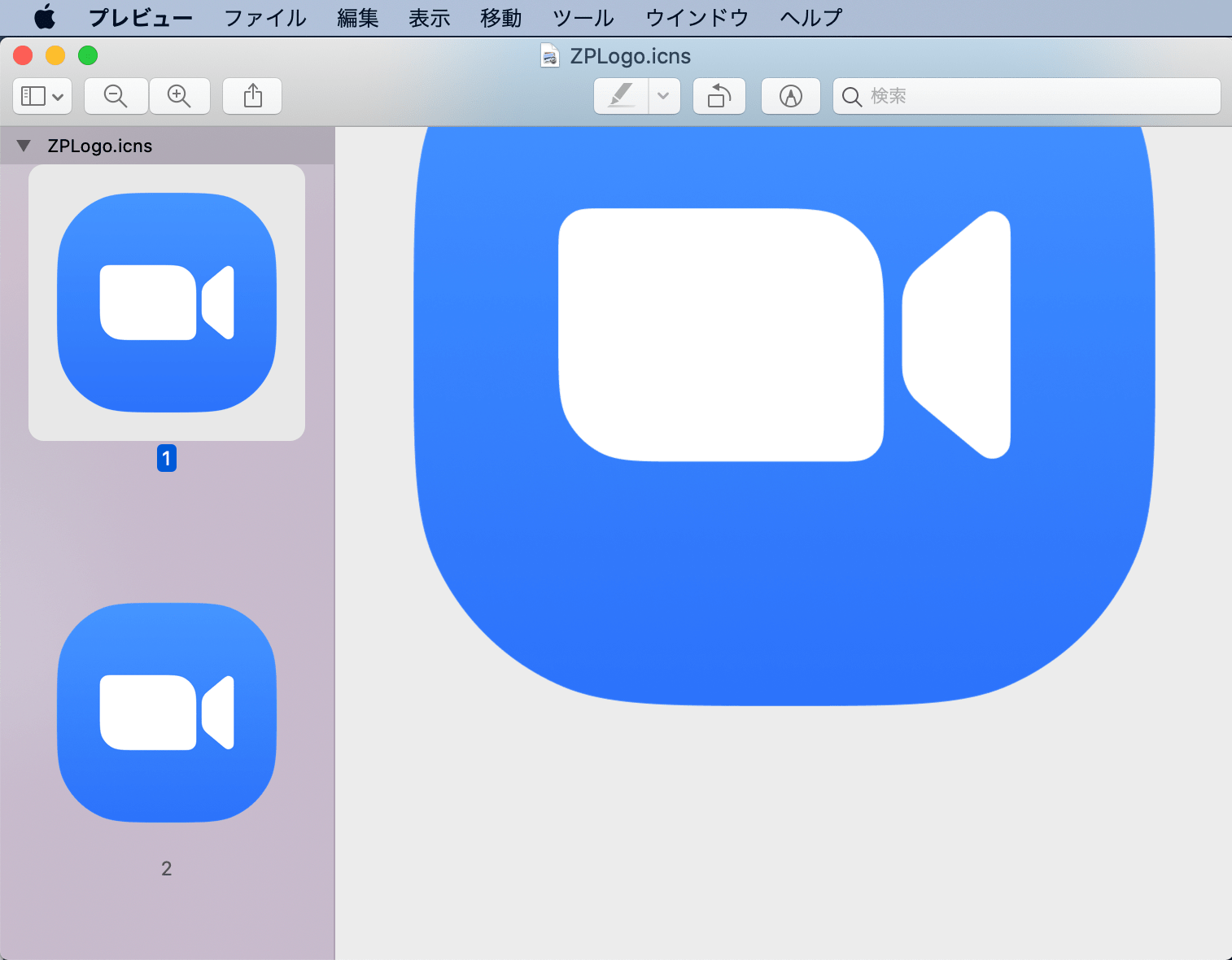
Task: Click the large Zoom logo image
Action: 784,415
